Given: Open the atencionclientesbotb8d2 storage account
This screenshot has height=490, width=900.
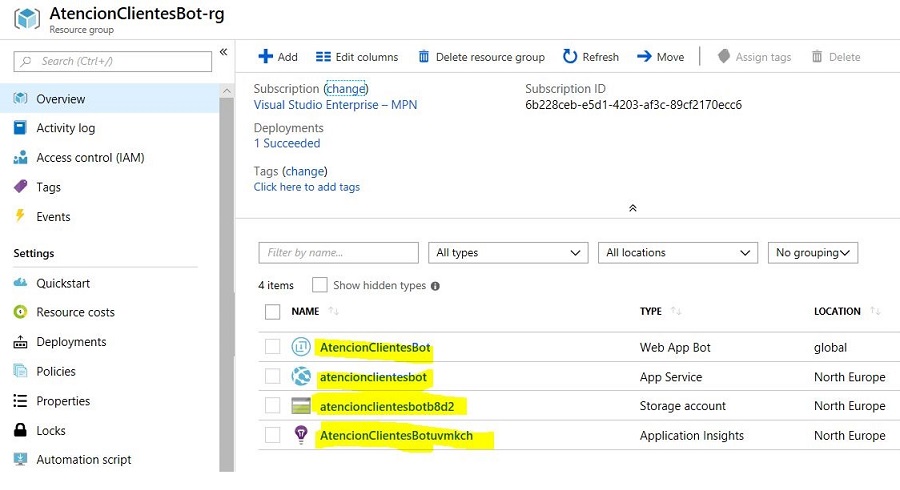Looking at the screenshot, I should point(387,406).
